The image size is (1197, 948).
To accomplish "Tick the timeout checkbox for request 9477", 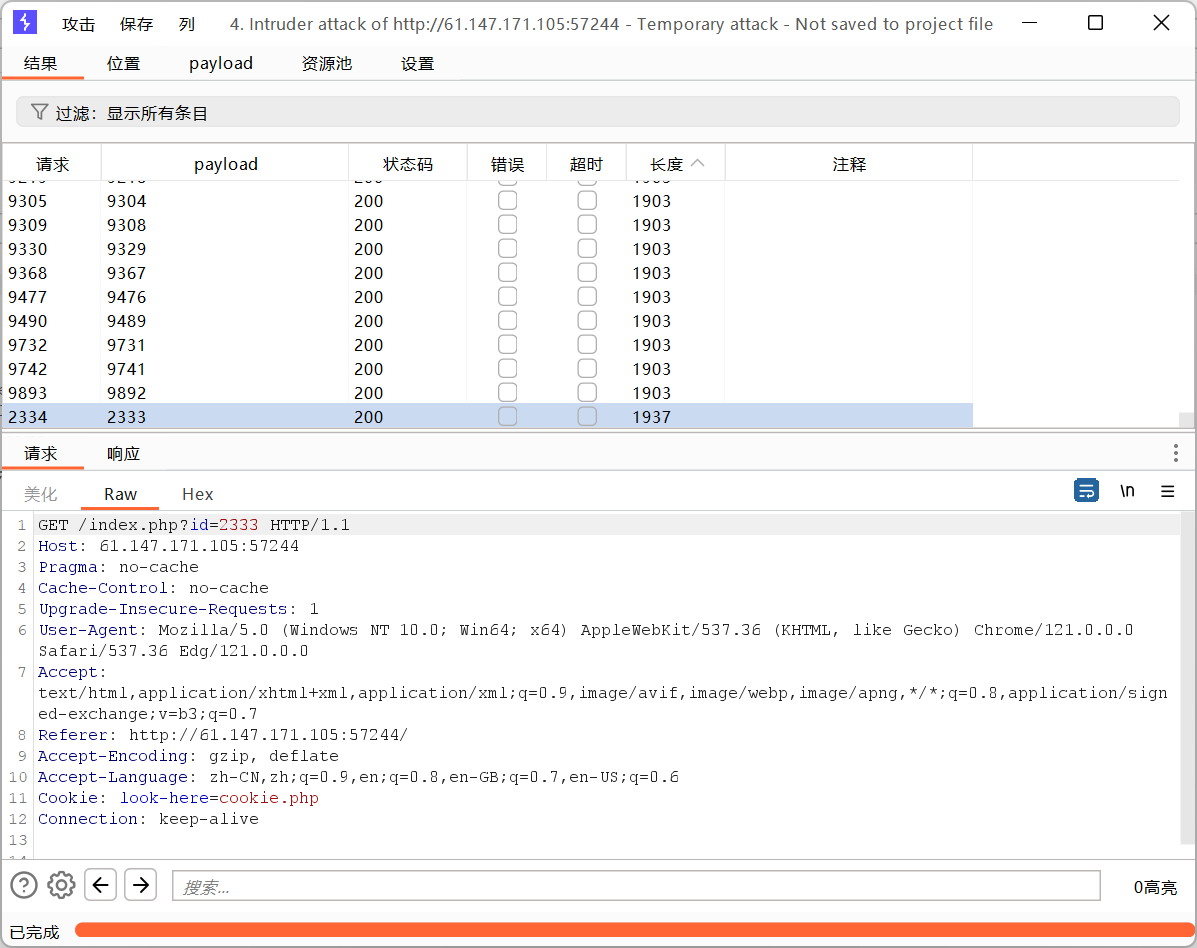I will [x=587, y=297].
